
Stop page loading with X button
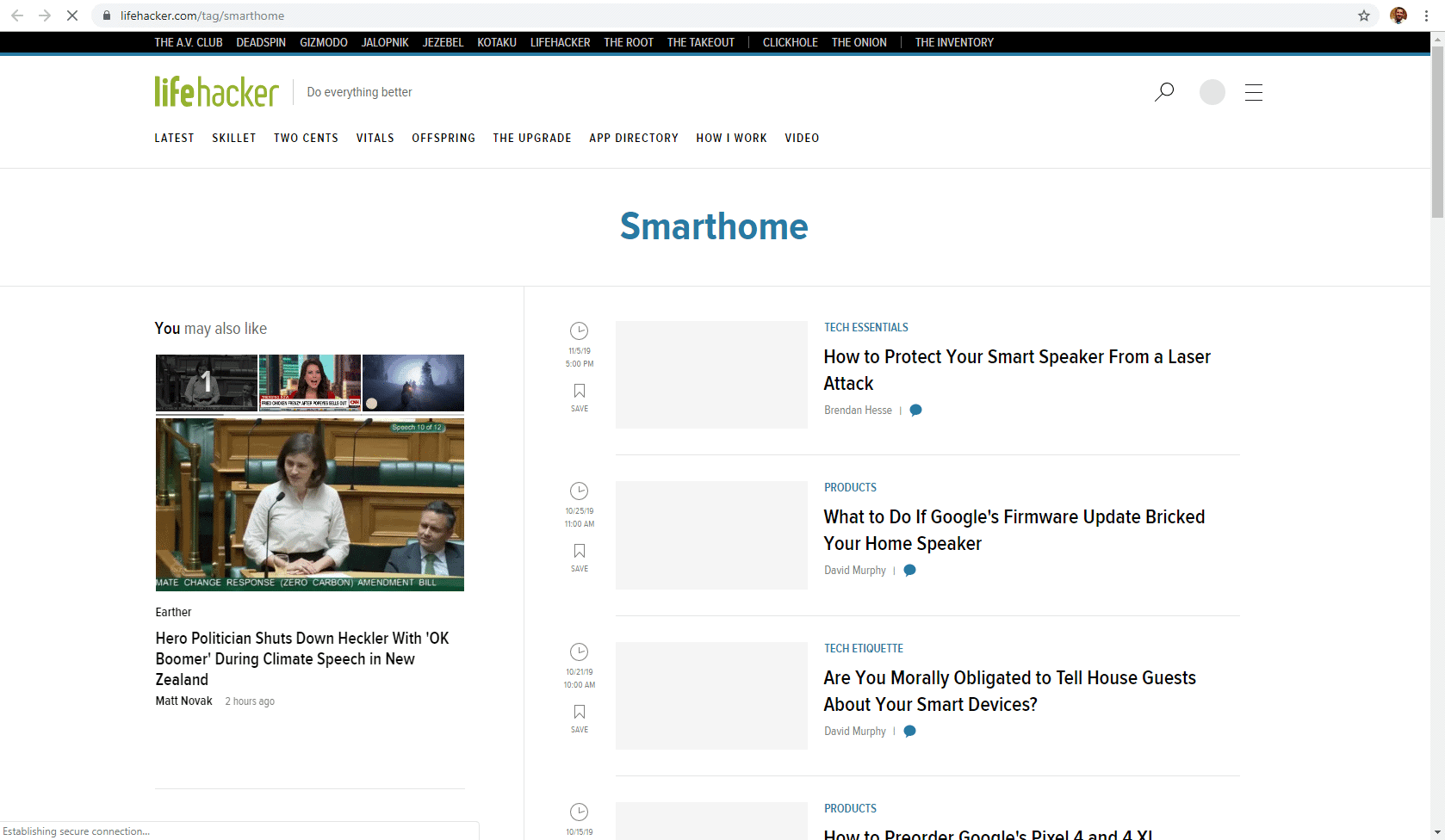pos(72,15)
